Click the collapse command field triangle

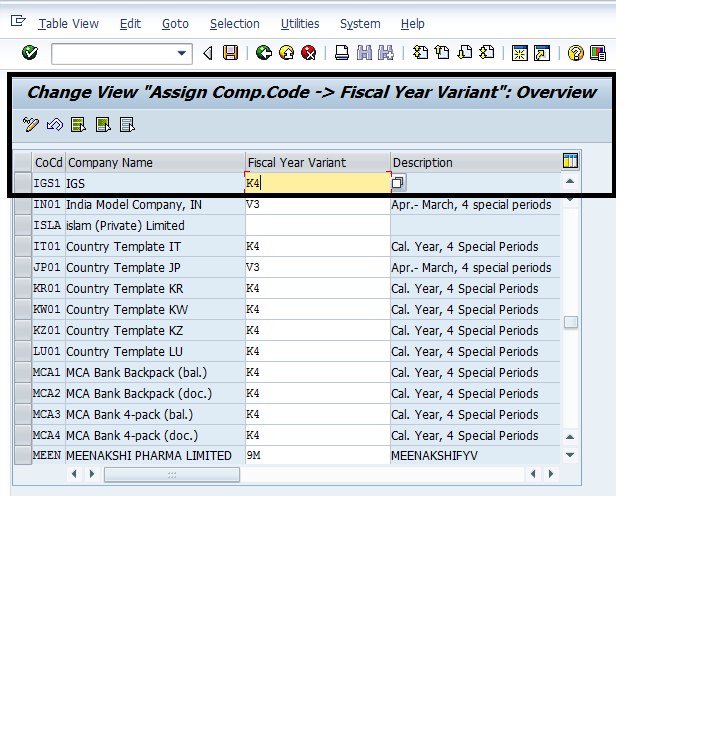208,53
